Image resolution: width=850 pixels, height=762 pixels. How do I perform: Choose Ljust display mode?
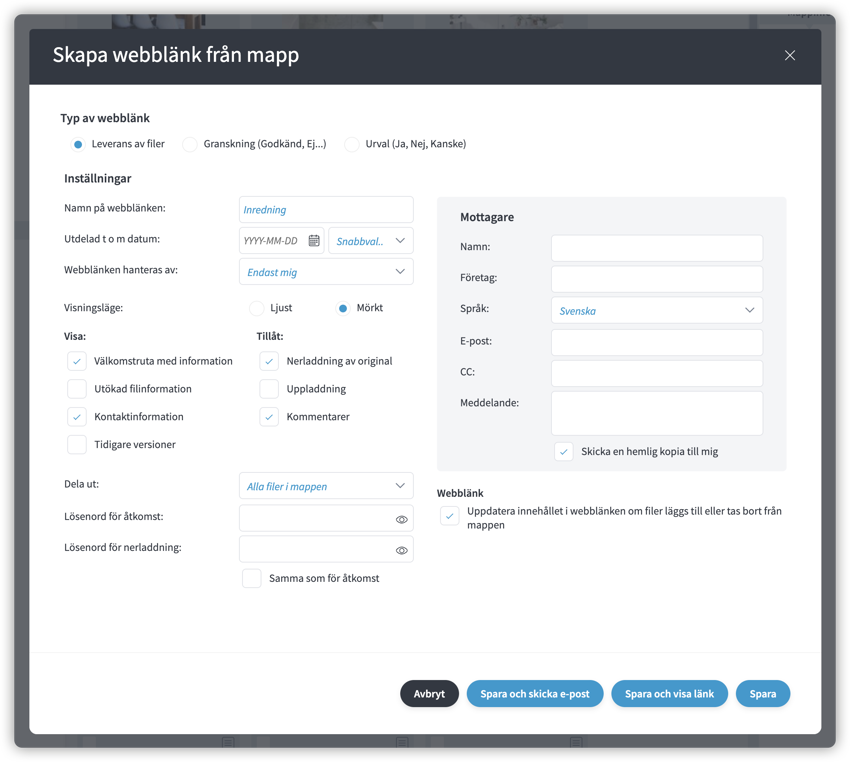coord(256,308)
